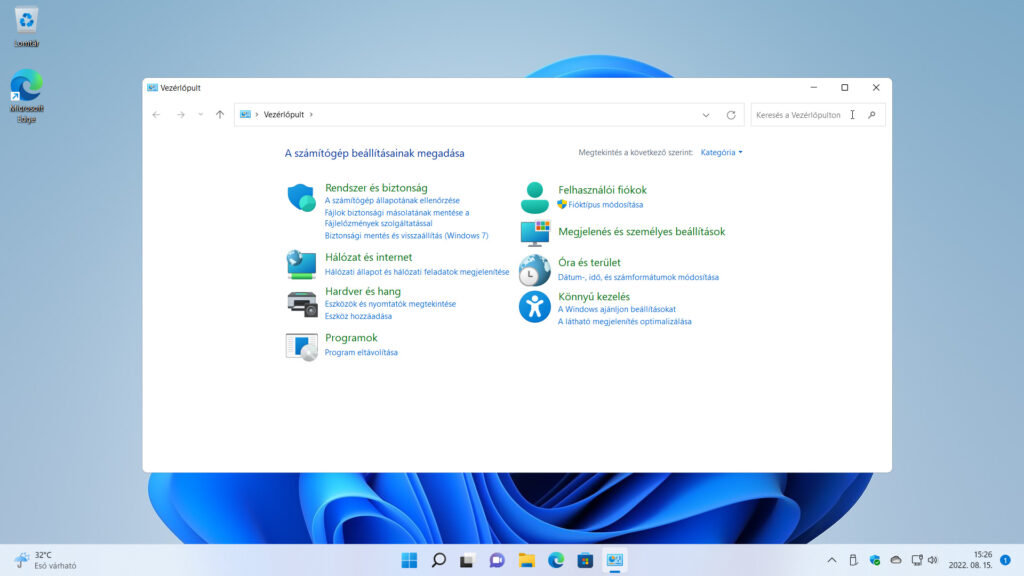This screenshot has height=576, width=1024.
Task: Open the Hardver és hang printer icon
Action: [302, 304]
